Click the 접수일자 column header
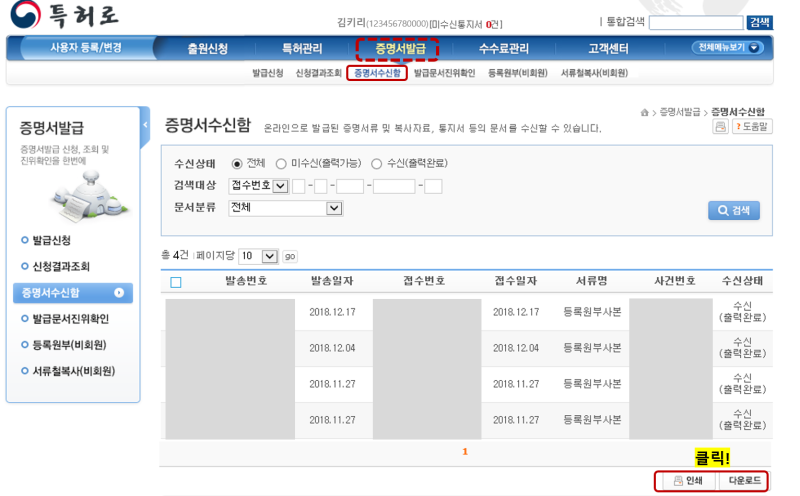The width and height of the screenshot is (800, 496). tap(516, 281)
